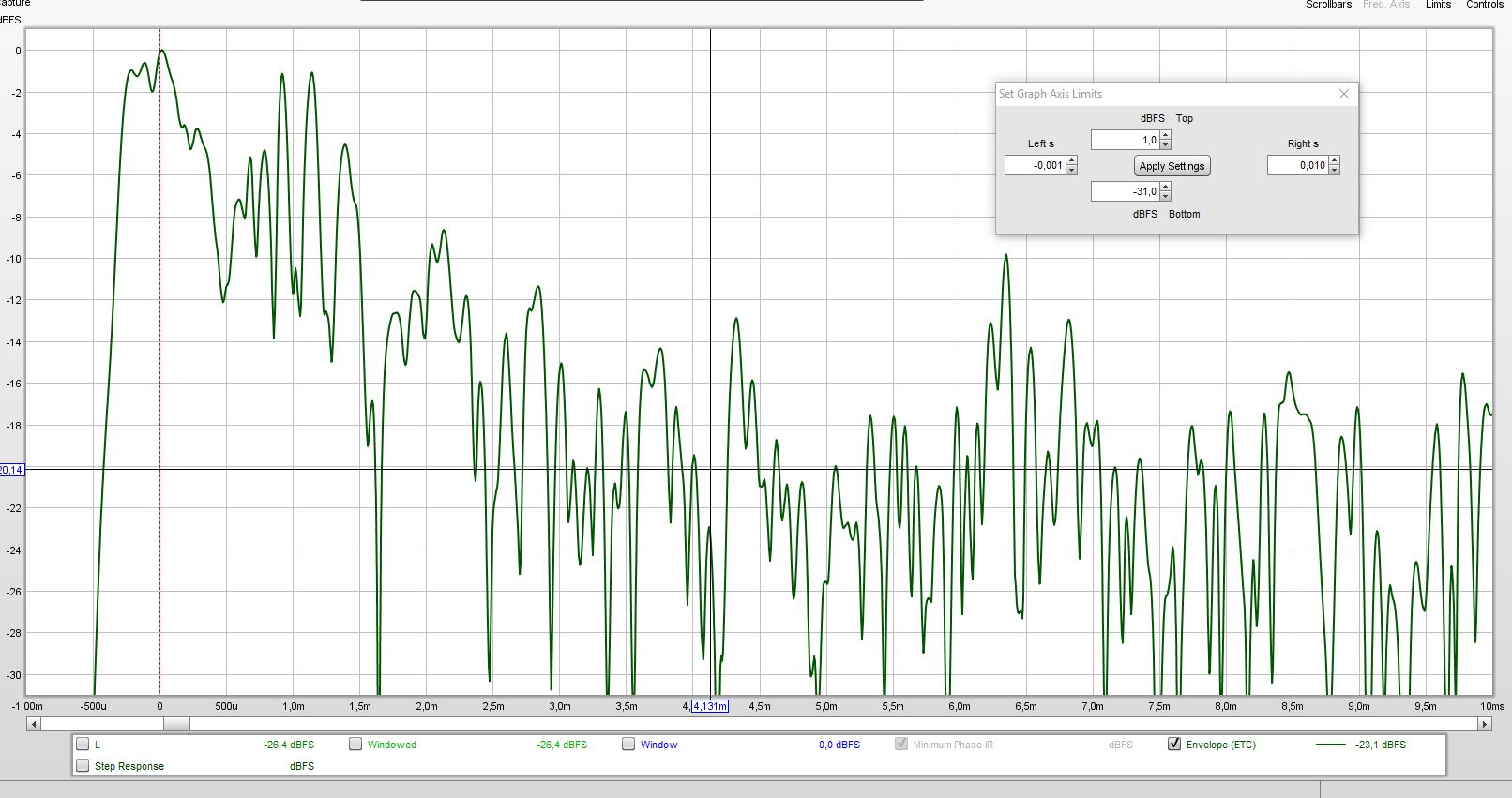Click the dBFS Top value field
The image size is (1512, 798).
point(1125,140)
